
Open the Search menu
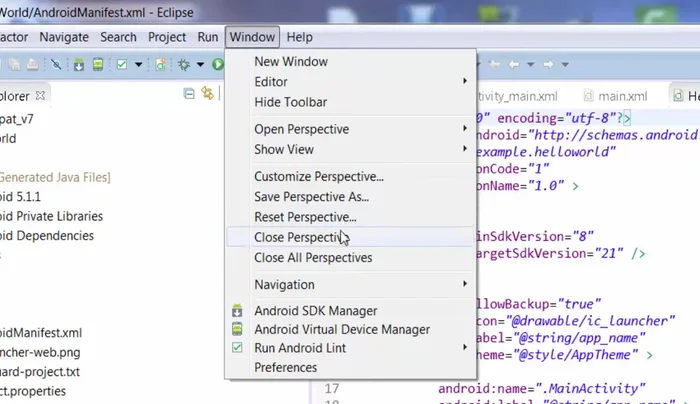tap(118, 37)
